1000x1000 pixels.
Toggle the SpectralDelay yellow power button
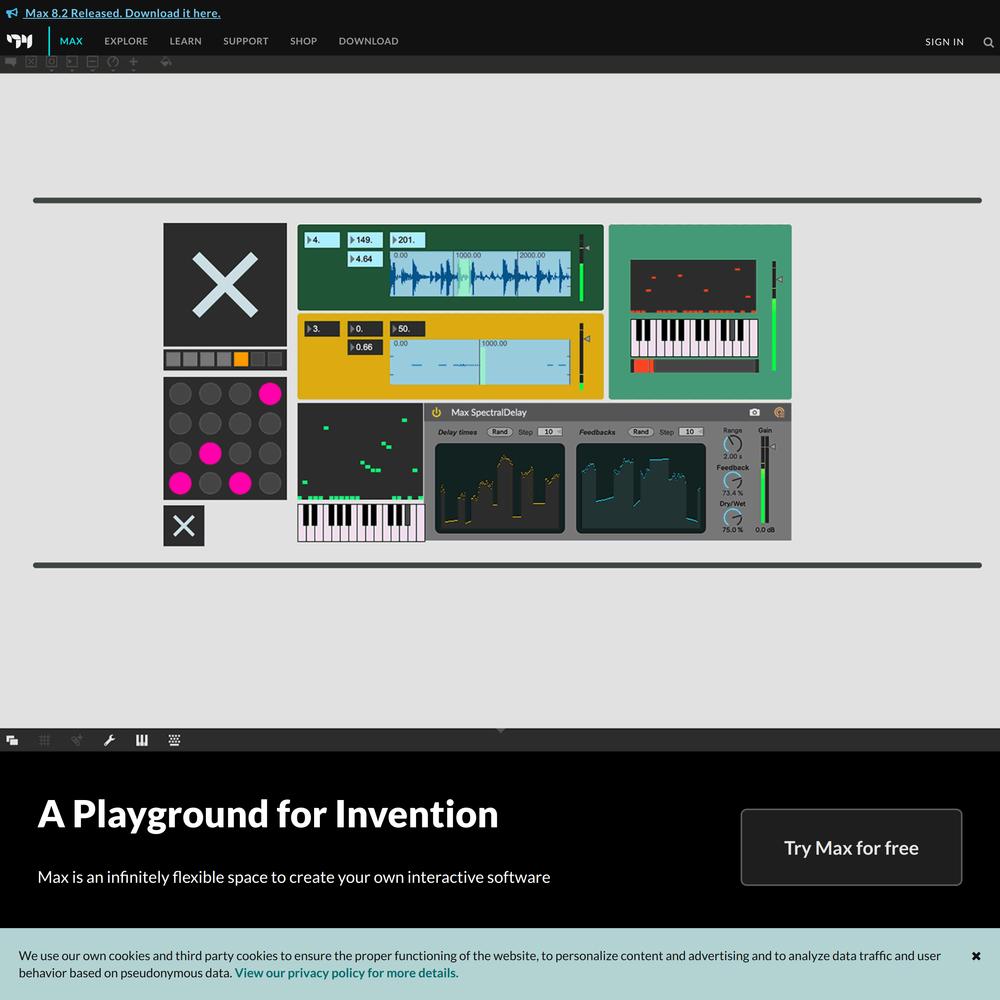436,413
